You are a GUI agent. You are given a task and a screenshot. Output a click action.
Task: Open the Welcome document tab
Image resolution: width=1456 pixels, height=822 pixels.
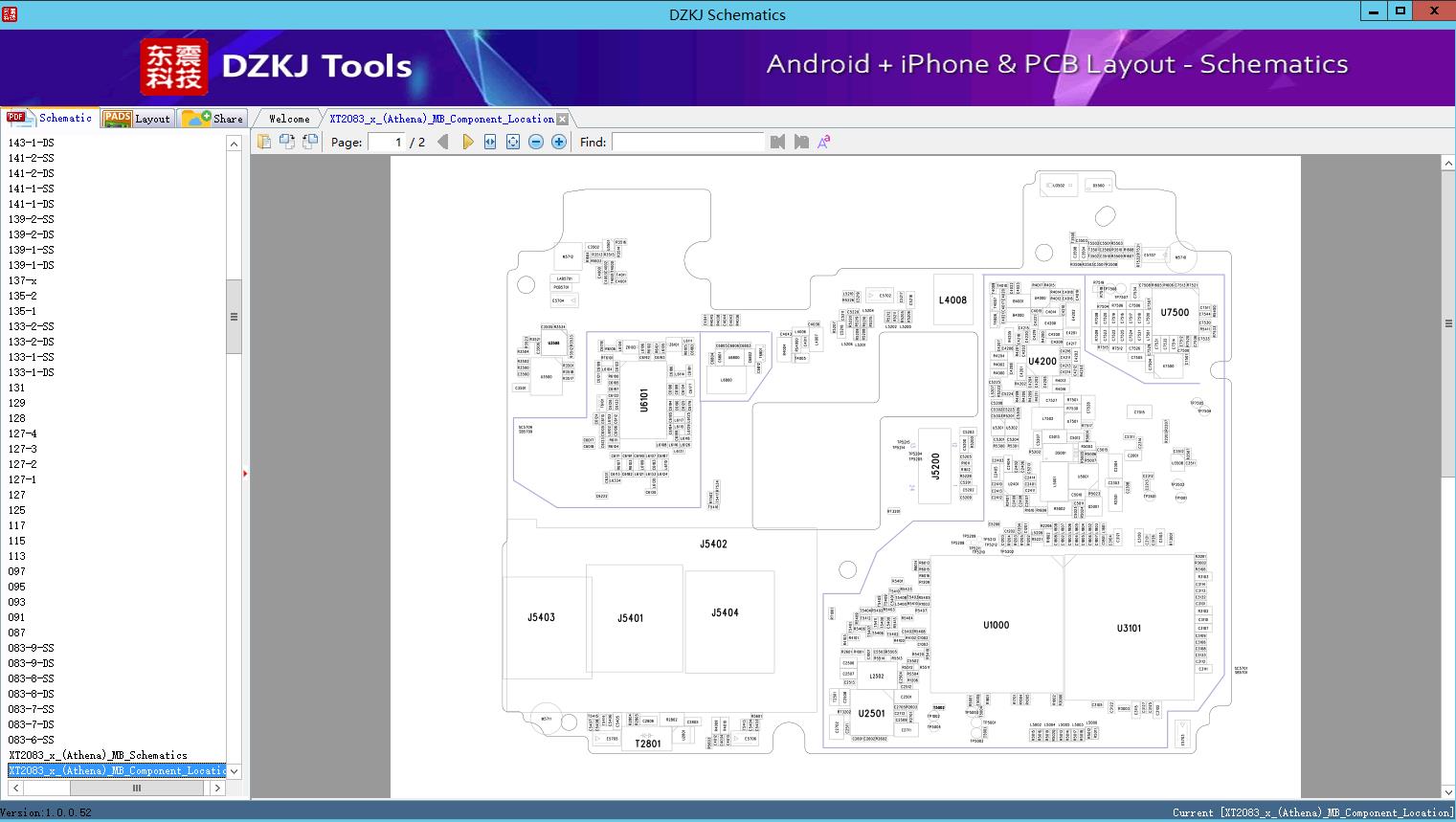tap(289, 119)
